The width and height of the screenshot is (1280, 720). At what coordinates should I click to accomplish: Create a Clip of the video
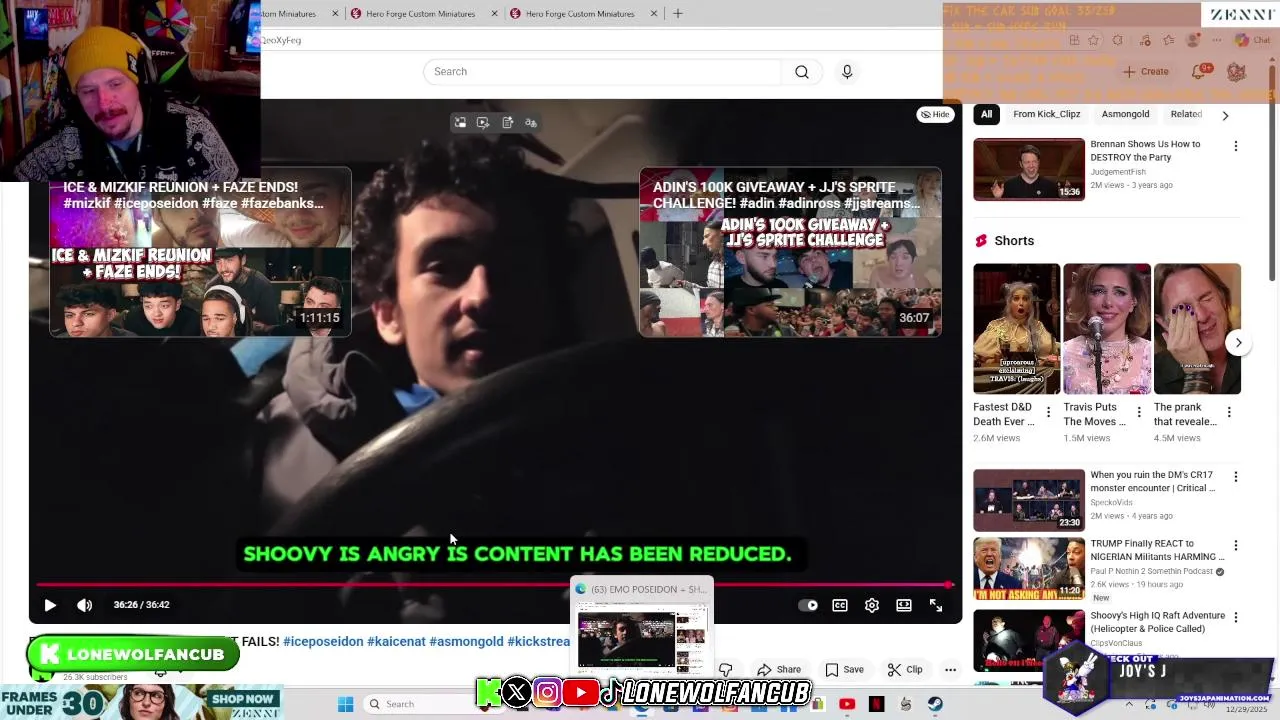[x=905, y=670]
